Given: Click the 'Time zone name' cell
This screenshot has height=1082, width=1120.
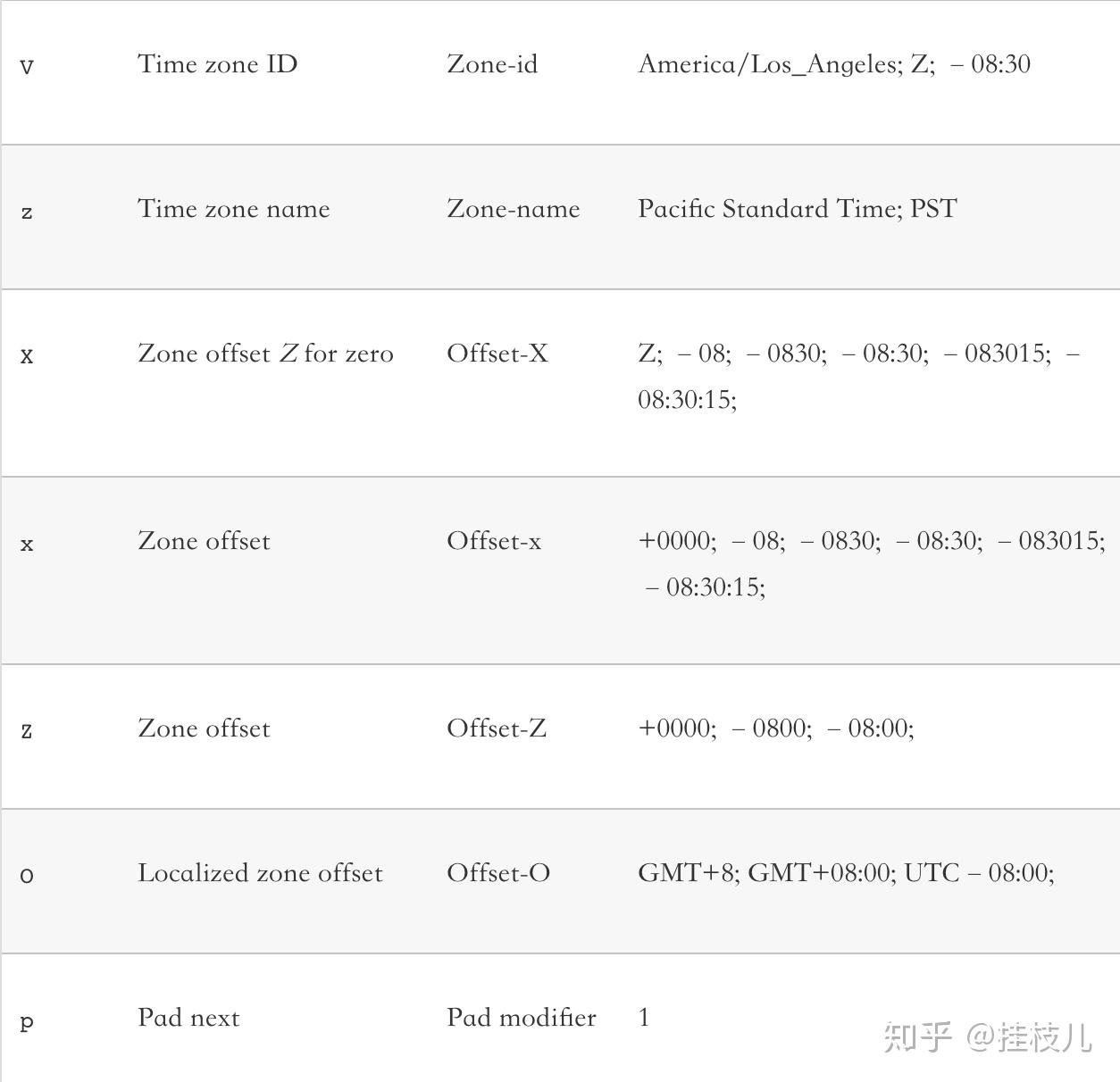Looking at the screenshot, I should coord(233,209).
